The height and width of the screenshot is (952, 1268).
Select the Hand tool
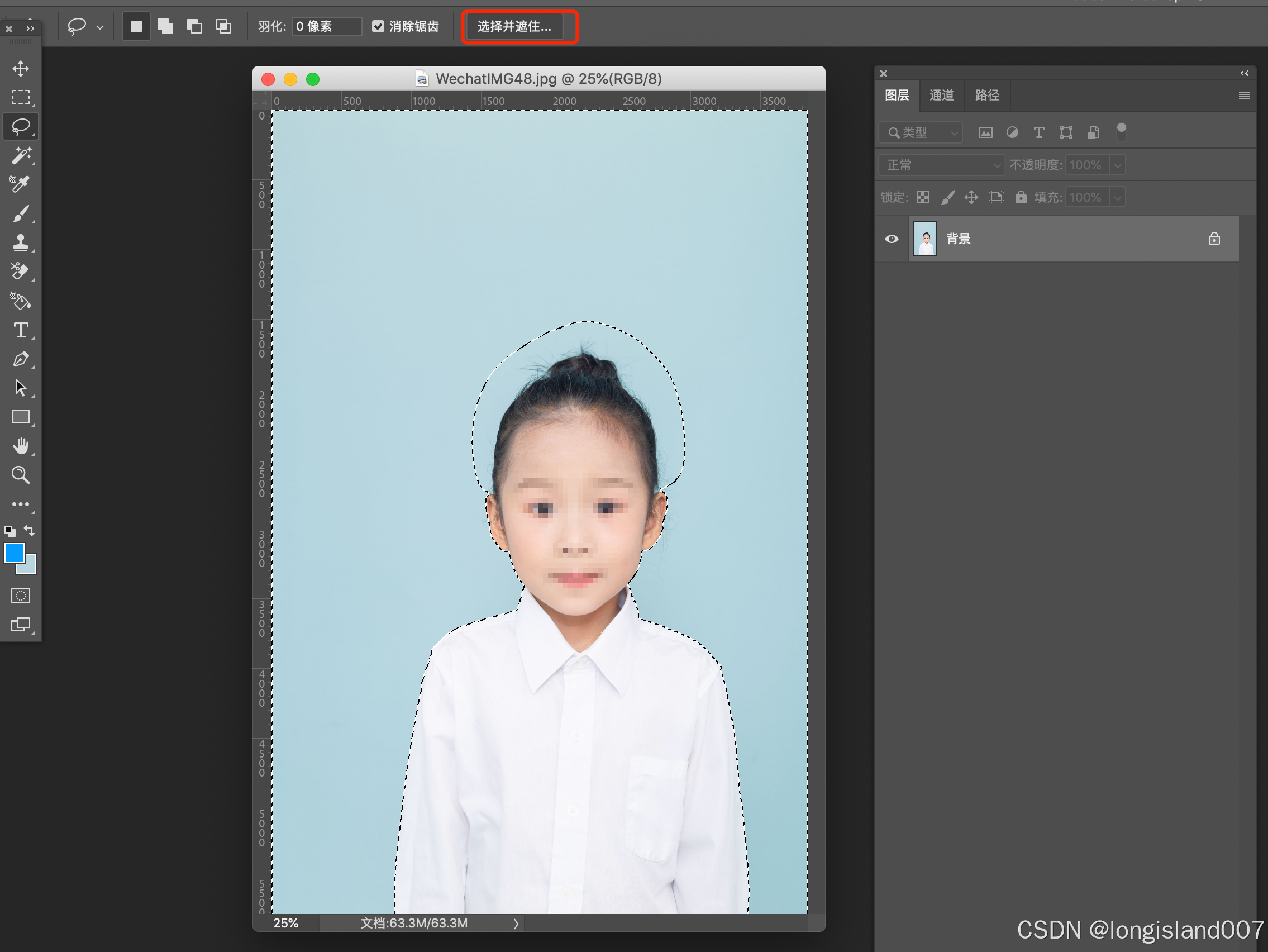click(x=21, y=446)
